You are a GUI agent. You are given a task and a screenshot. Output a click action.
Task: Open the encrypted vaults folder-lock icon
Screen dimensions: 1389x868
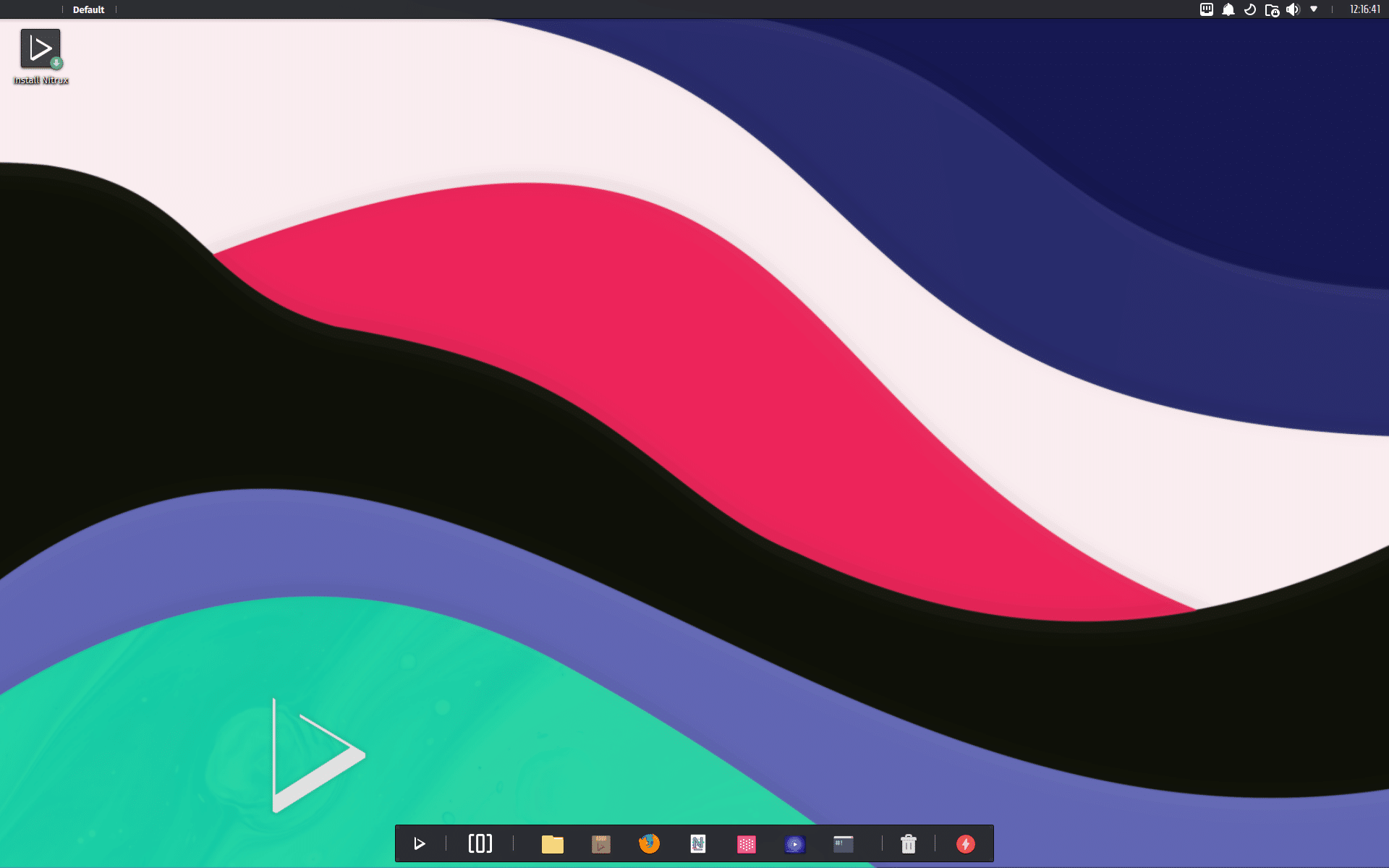click(1271, 10)
